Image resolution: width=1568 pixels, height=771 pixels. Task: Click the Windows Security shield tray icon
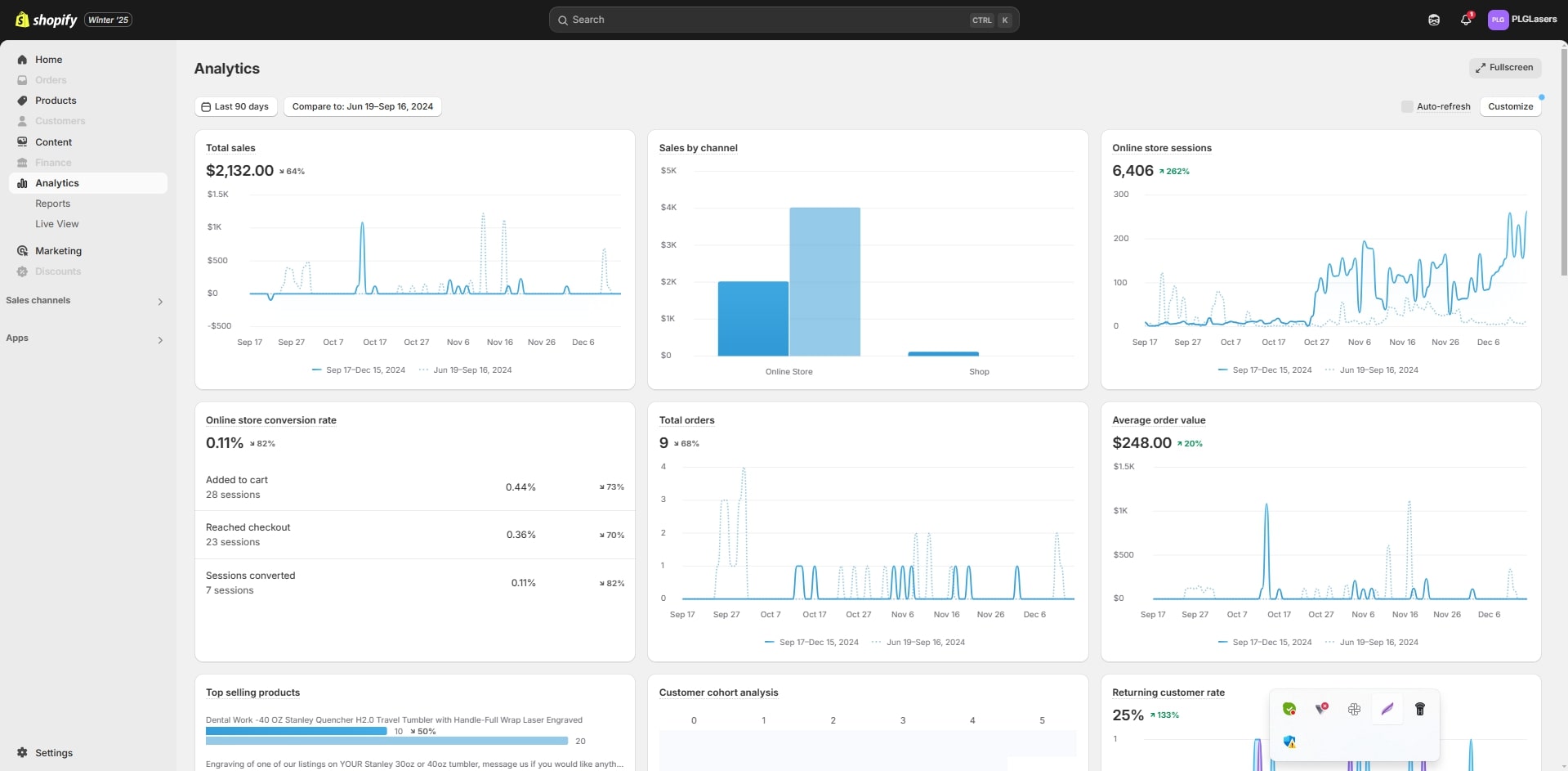pos(1289,742)
